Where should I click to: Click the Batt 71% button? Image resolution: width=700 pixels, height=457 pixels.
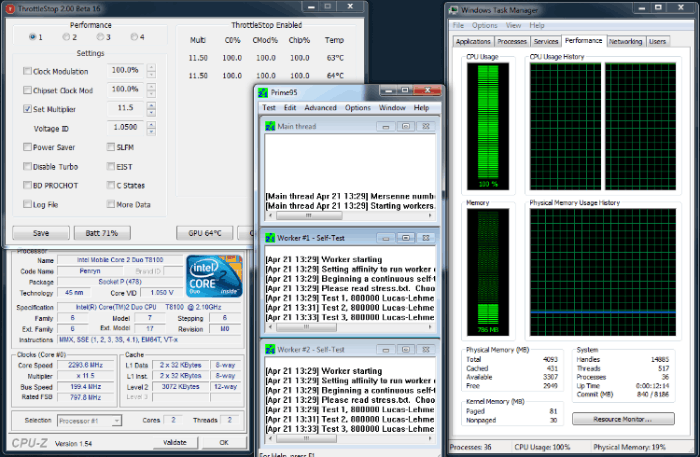[102, 233]
